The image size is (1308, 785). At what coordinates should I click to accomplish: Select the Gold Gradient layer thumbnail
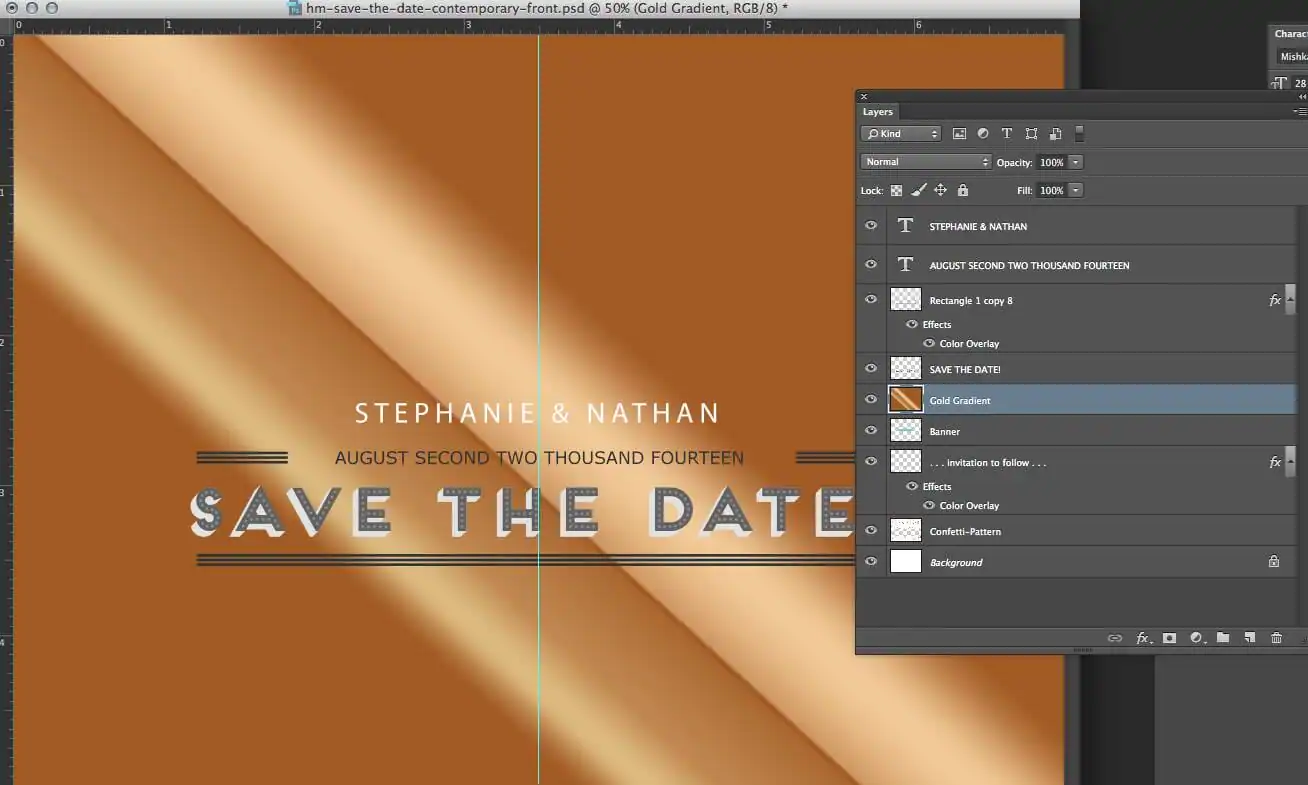click(x=905, y=400)
